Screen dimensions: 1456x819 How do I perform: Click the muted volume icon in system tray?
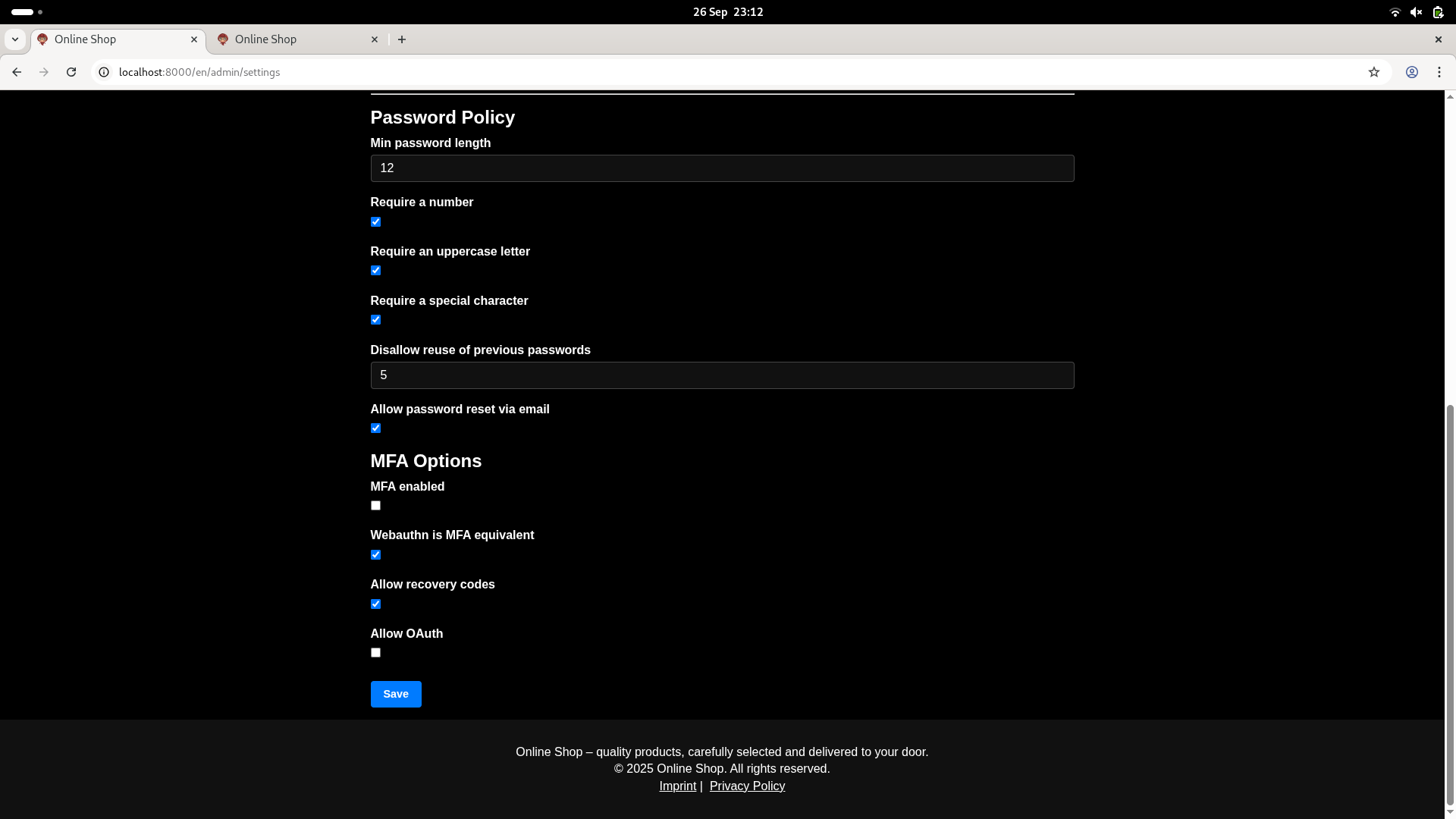(1416, 12)
